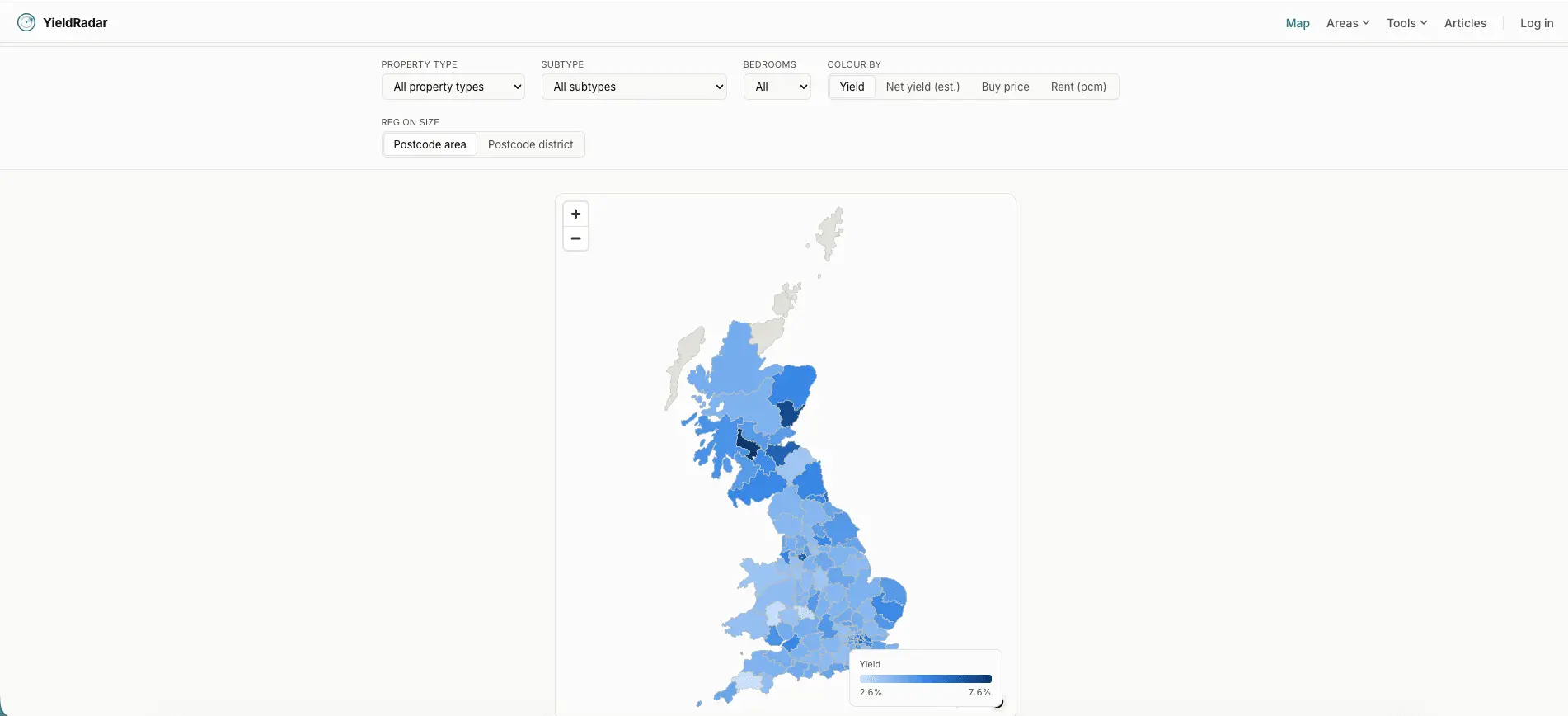Open the Articles page
1568x716 pixels.
[1465, 23]
